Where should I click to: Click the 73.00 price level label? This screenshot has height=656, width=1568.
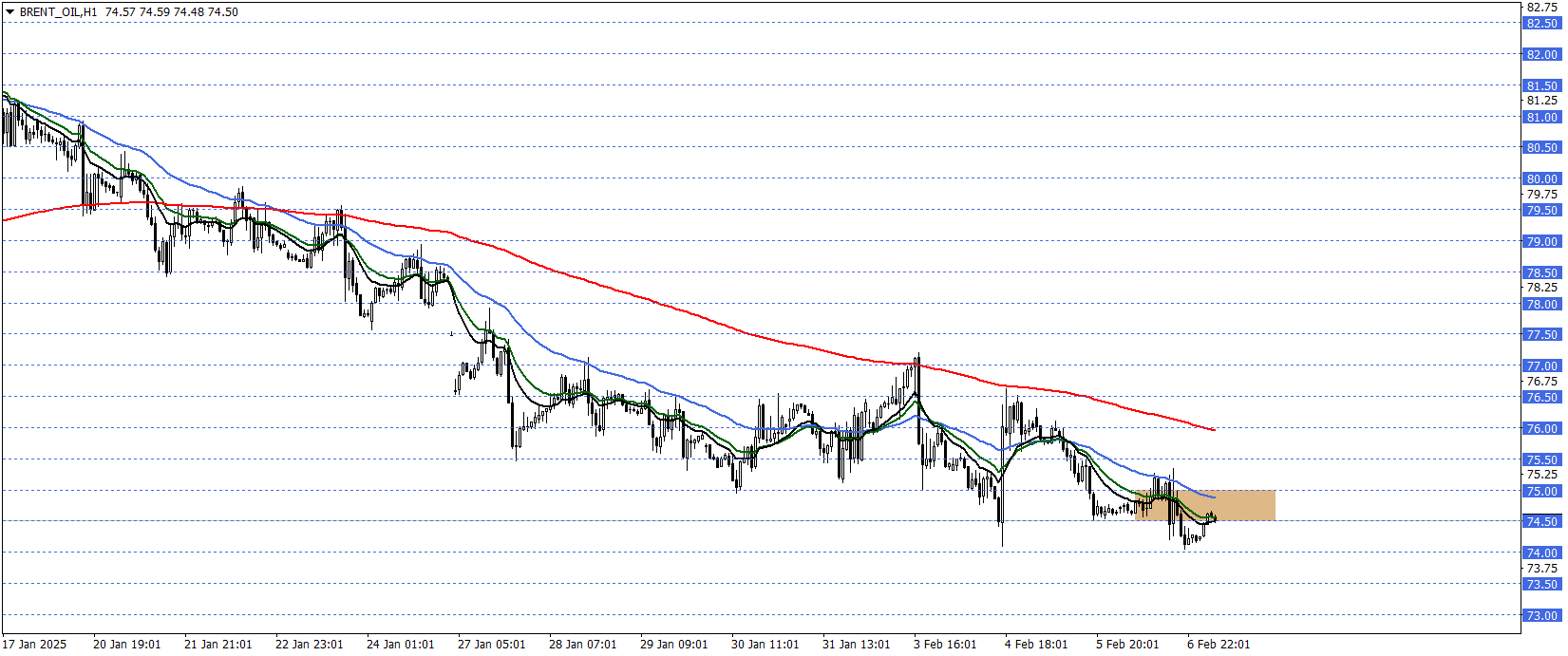point(1542,615)
